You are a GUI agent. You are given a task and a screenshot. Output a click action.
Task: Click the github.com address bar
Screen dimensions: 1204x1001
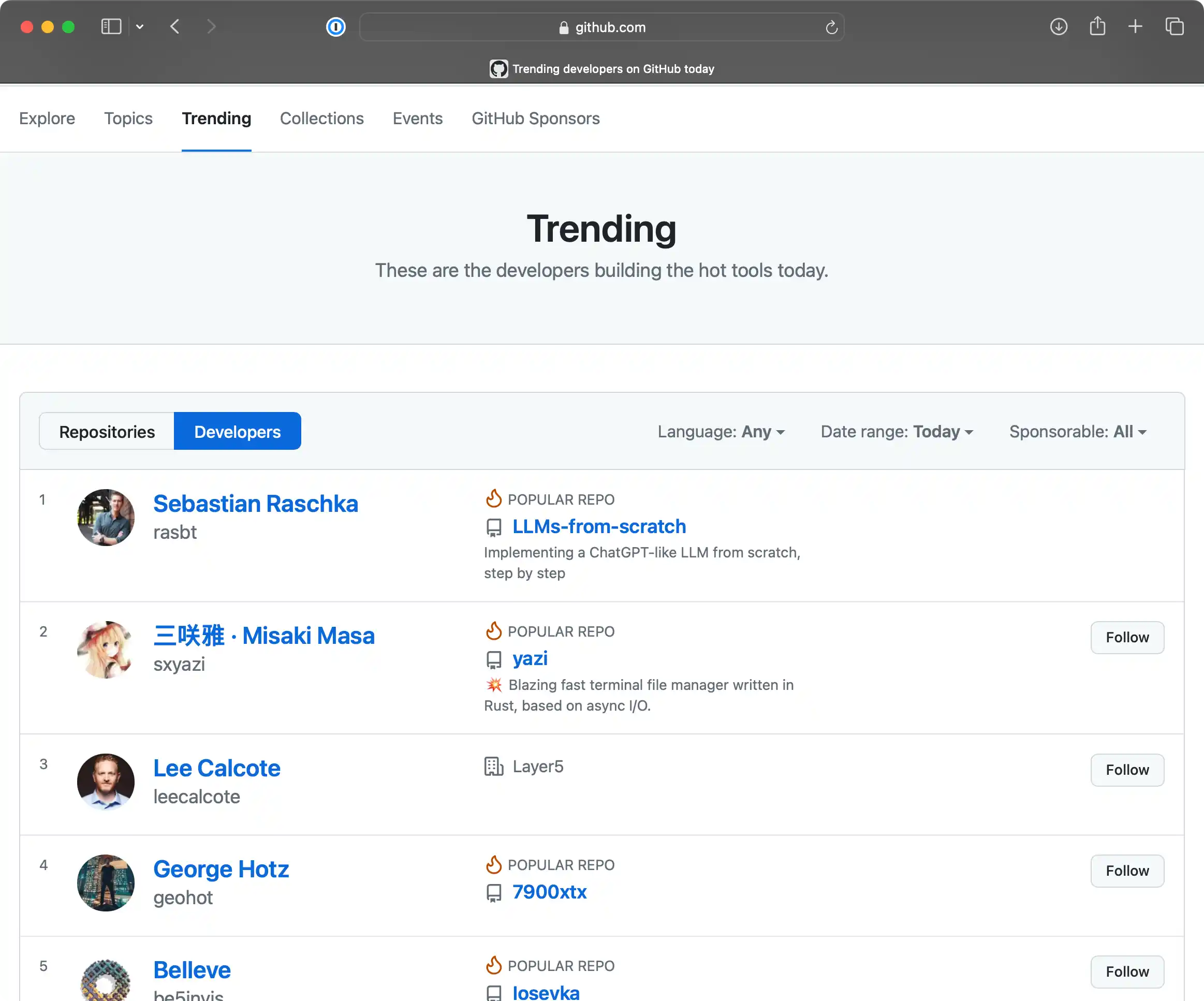click(602, 27)
